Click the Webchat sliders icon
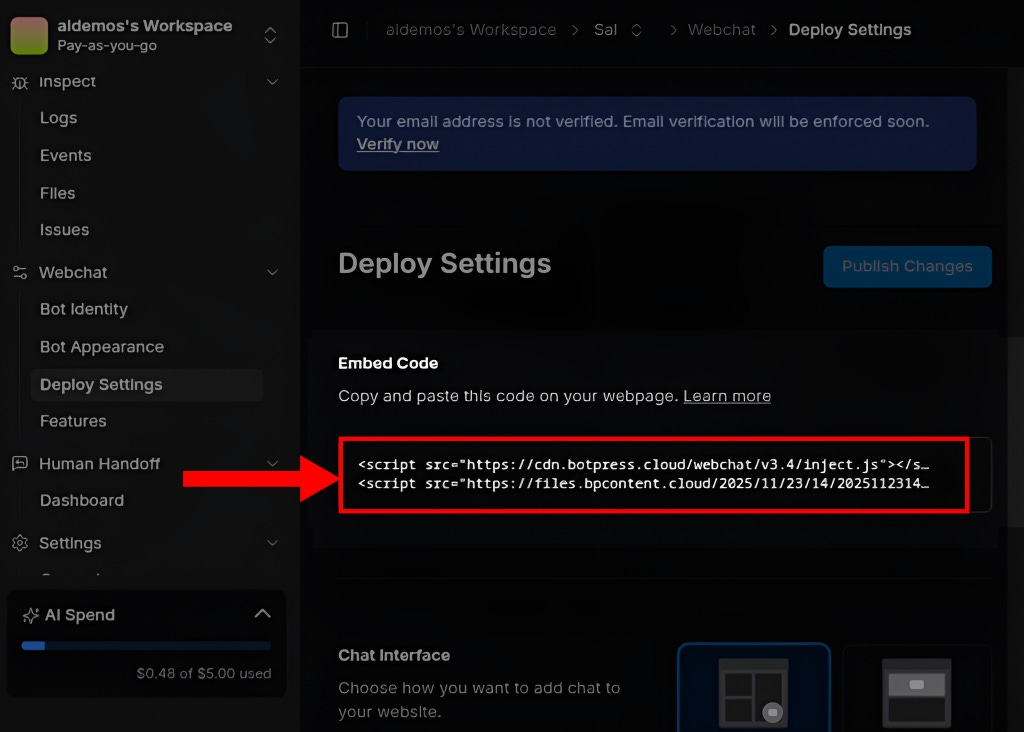This screenshot has width=1024, height=732. click(x=20, y=272)
